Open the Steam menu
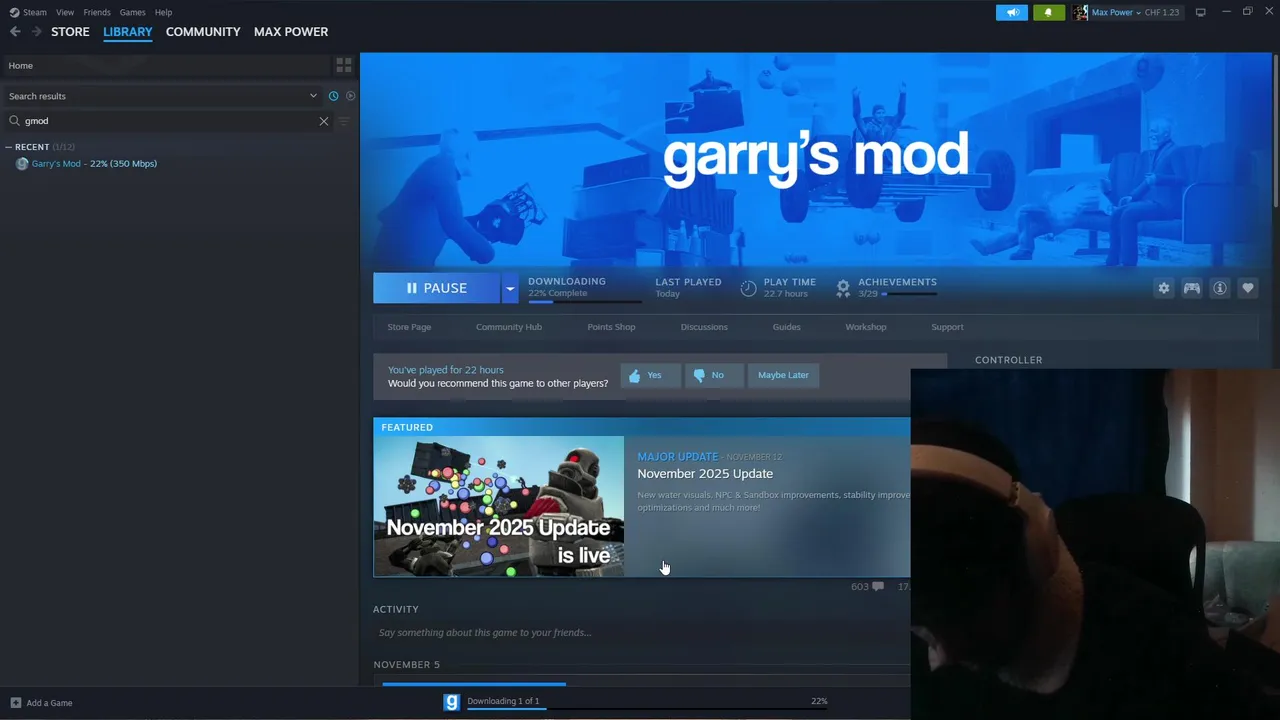Screen dimensions: 1280x720 coord(35,12)
